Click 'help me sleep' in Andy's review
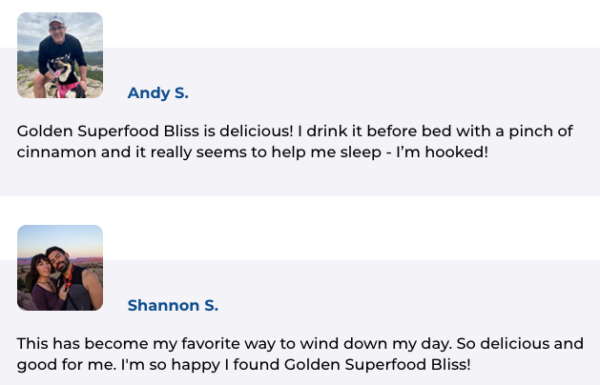 click(x=326, y=152)
